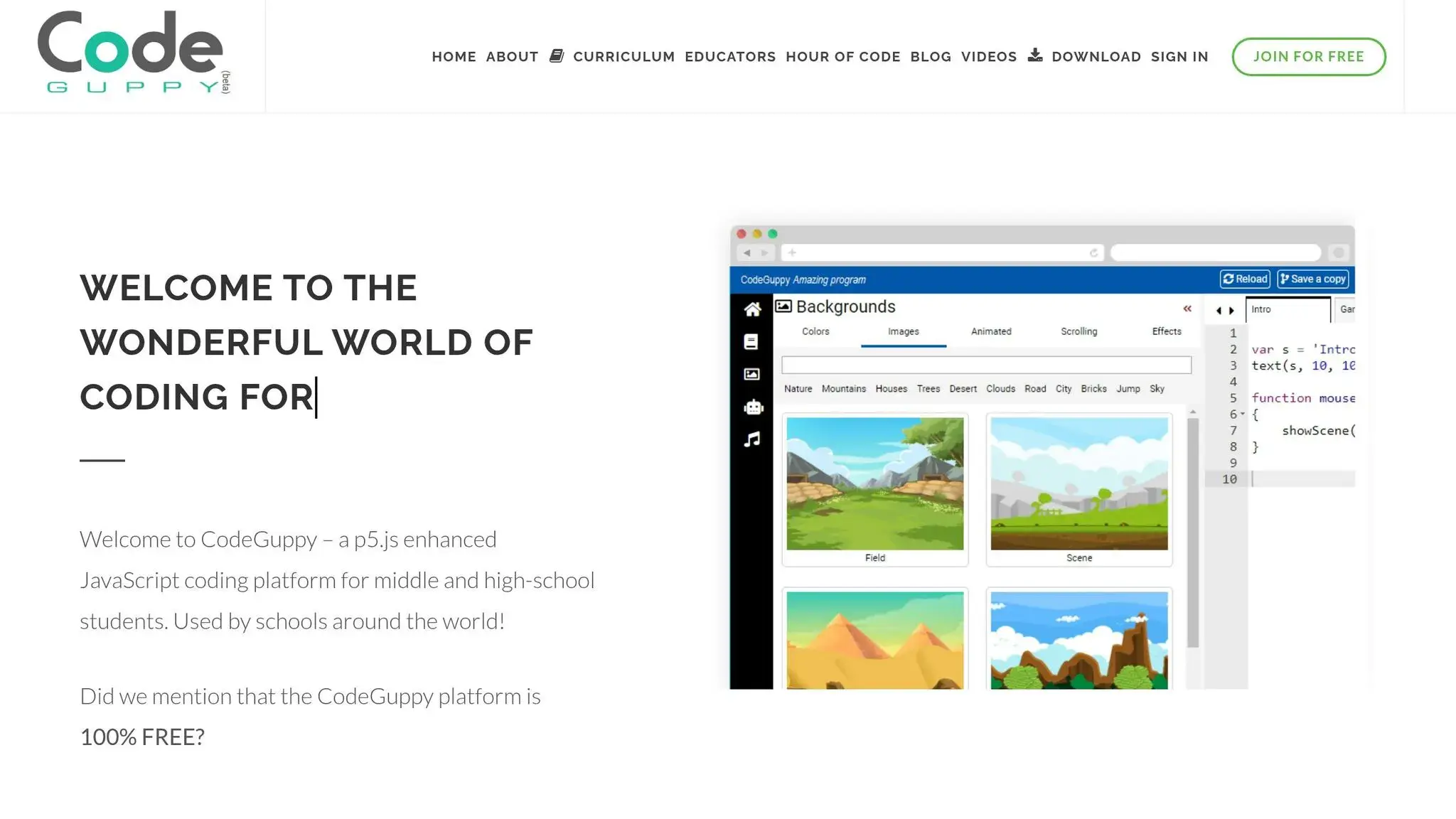Screen dimensions: 1456x819
Task: Open the ABOUT menu item
Action: point(512,57)
